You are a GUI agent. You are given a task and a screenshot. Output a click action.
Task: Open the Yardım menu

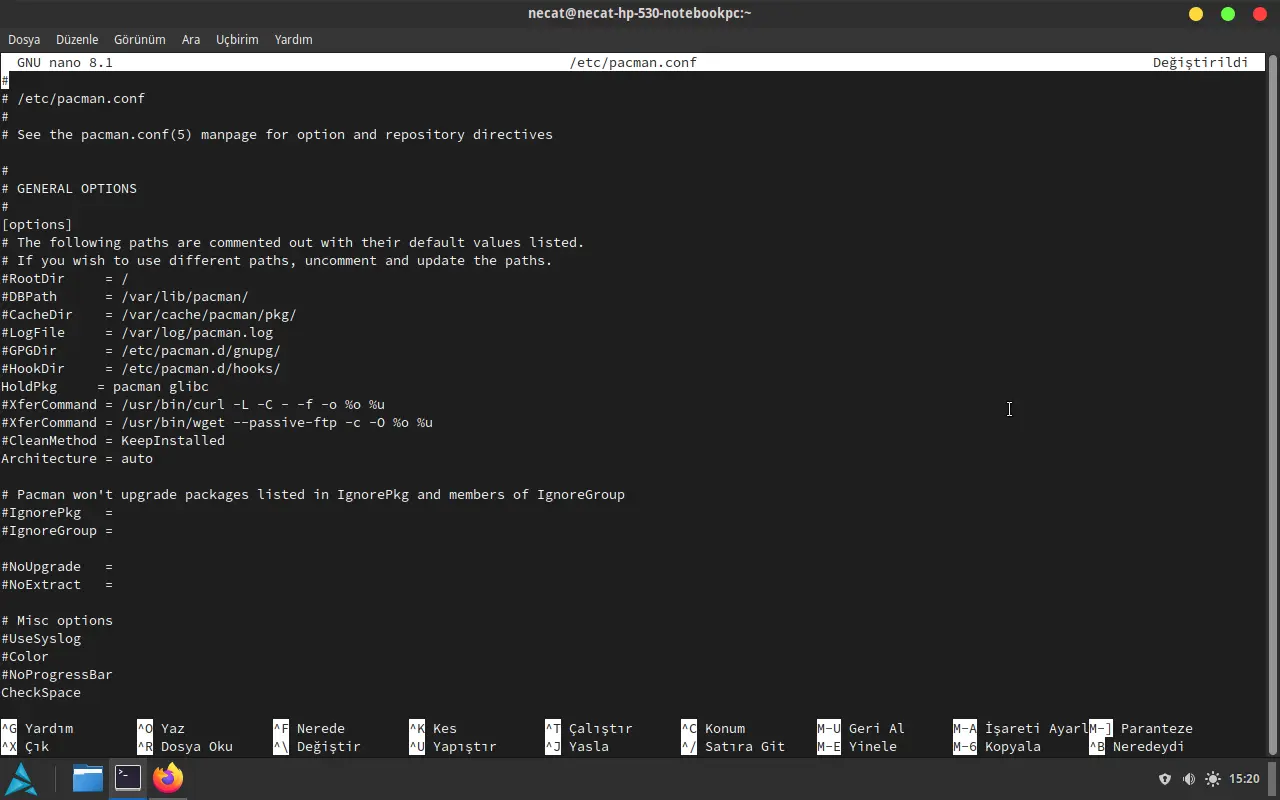[x=293, y=39]
